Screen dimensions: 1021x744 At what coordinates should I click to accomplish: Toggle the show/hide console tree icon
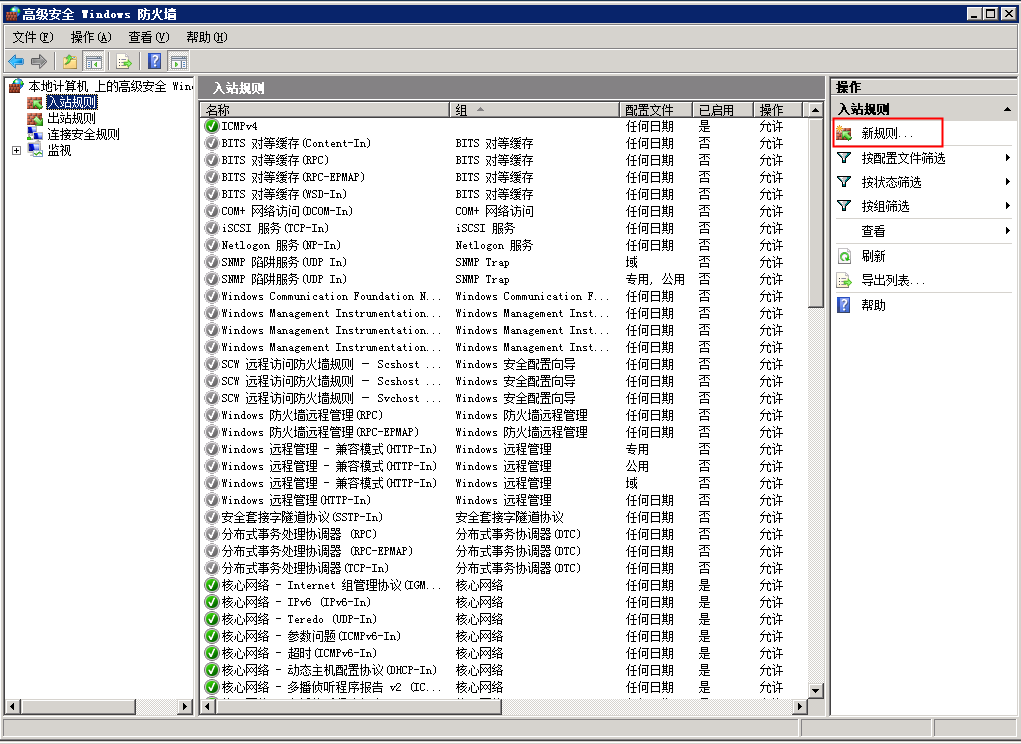tap(93, 62)
